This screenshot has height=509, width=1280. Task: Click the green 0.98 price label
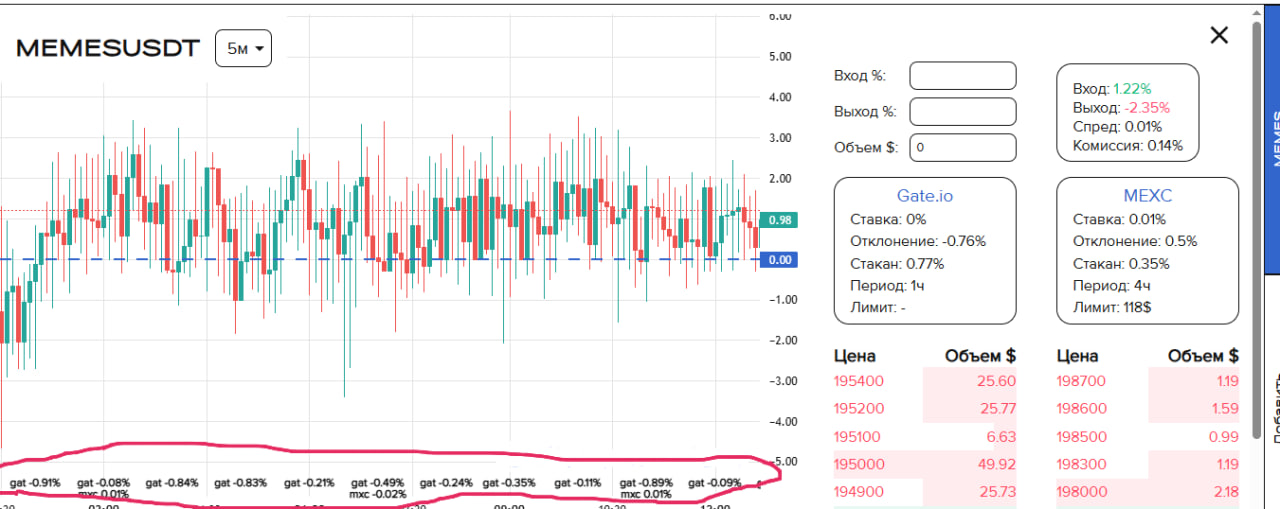(x=779, y=220)
